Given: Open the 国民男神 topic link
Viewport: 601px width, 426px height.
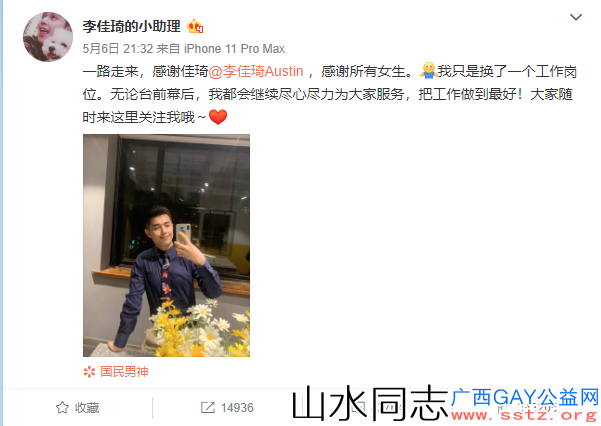Looking at the screenshot, I should [x=124, y=372].
